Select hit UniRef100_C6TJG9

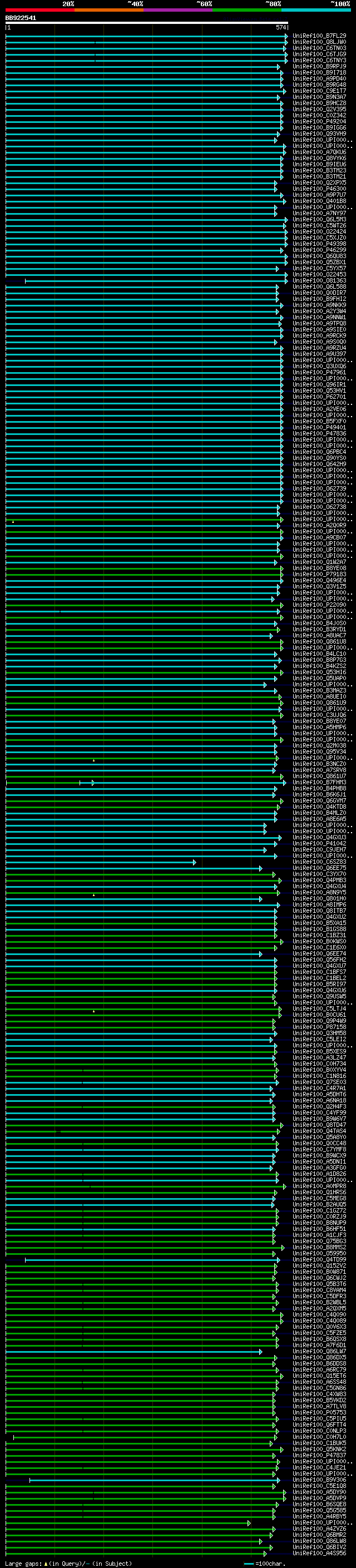click(x=319, y=54)
